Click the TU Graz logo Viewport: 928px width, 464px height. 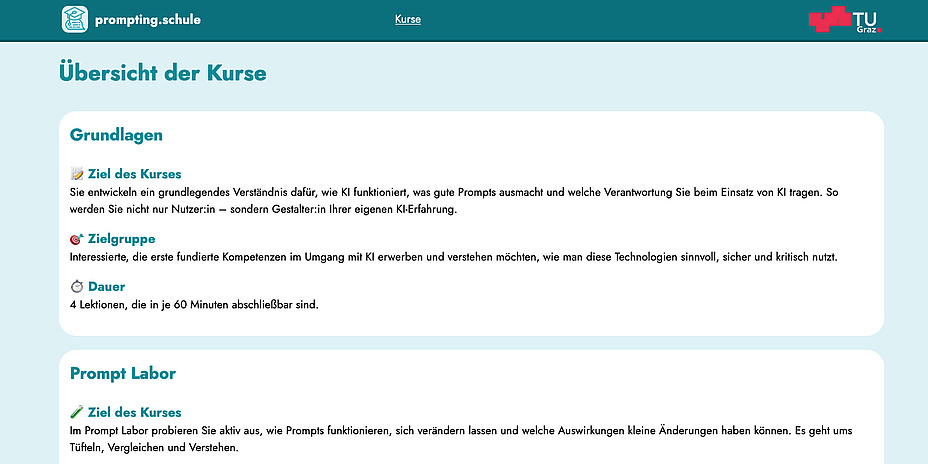tap(845, 20)
